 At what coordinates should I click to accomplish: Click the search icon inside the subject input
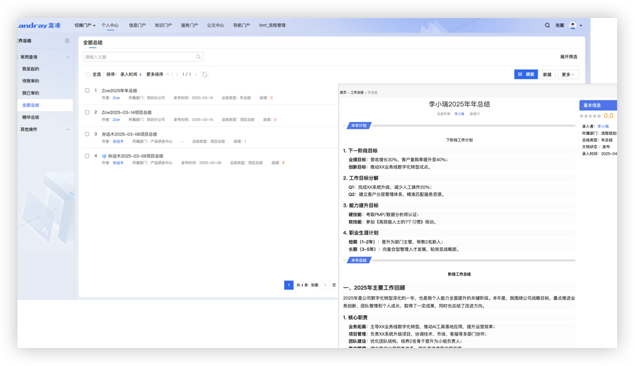(x=198, y=57)
